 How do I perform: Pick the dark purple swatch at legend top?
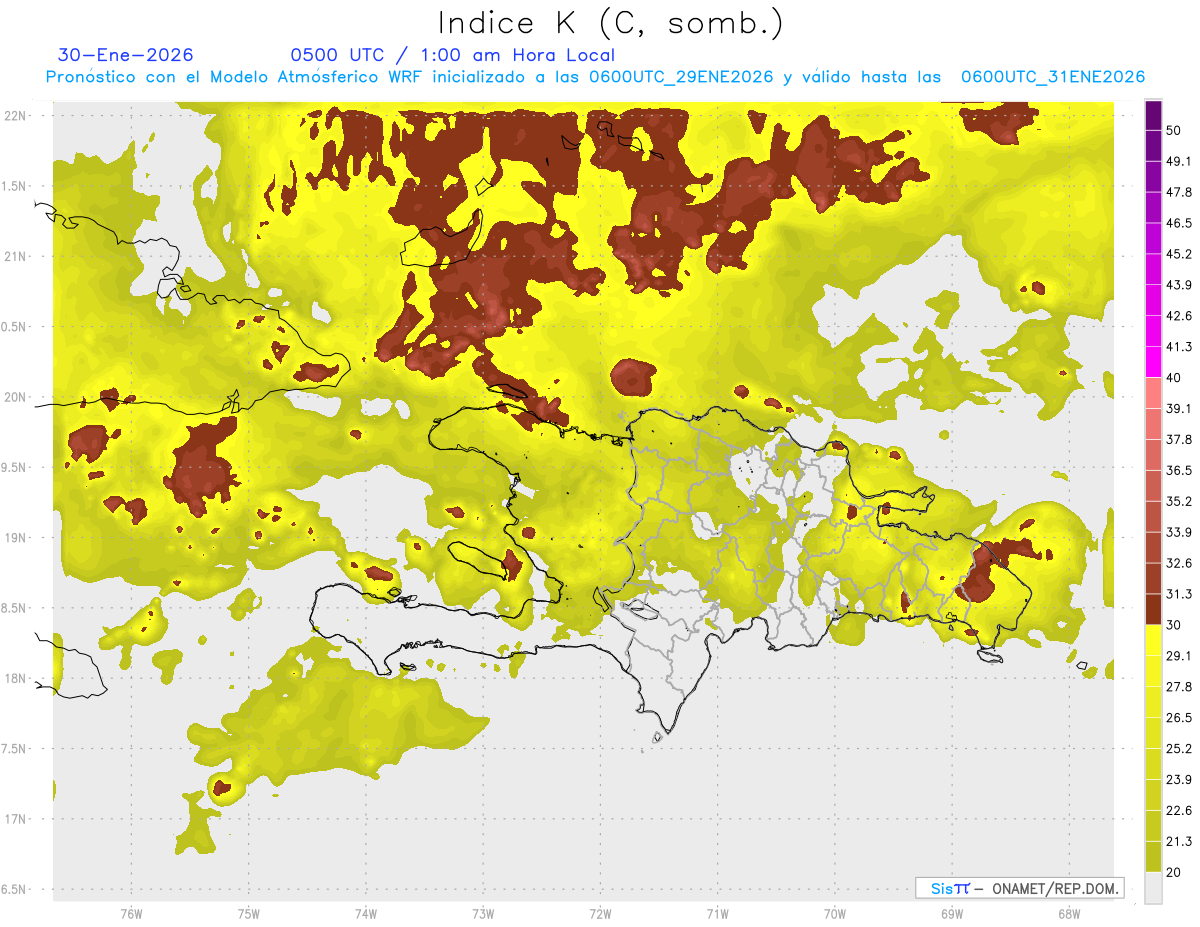1153,116
